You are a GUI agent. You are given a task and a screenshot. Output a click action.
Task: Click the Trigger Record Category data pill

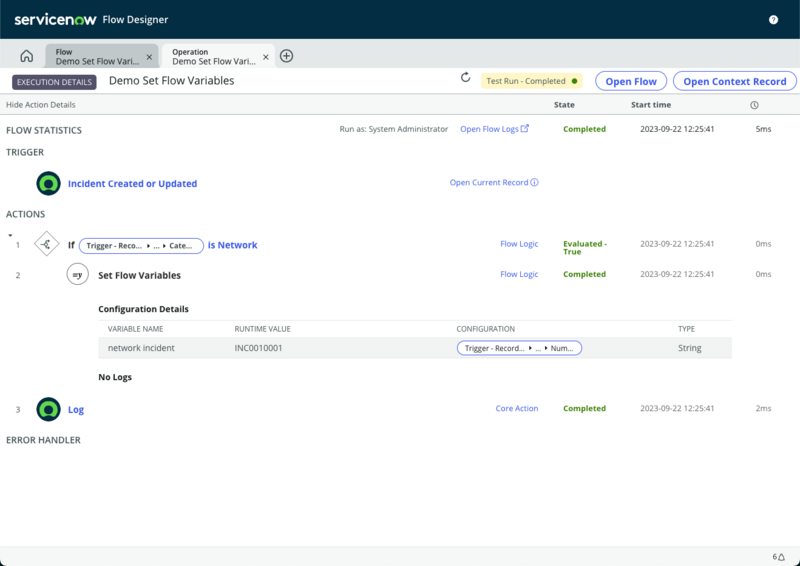(x=141, y=245)
